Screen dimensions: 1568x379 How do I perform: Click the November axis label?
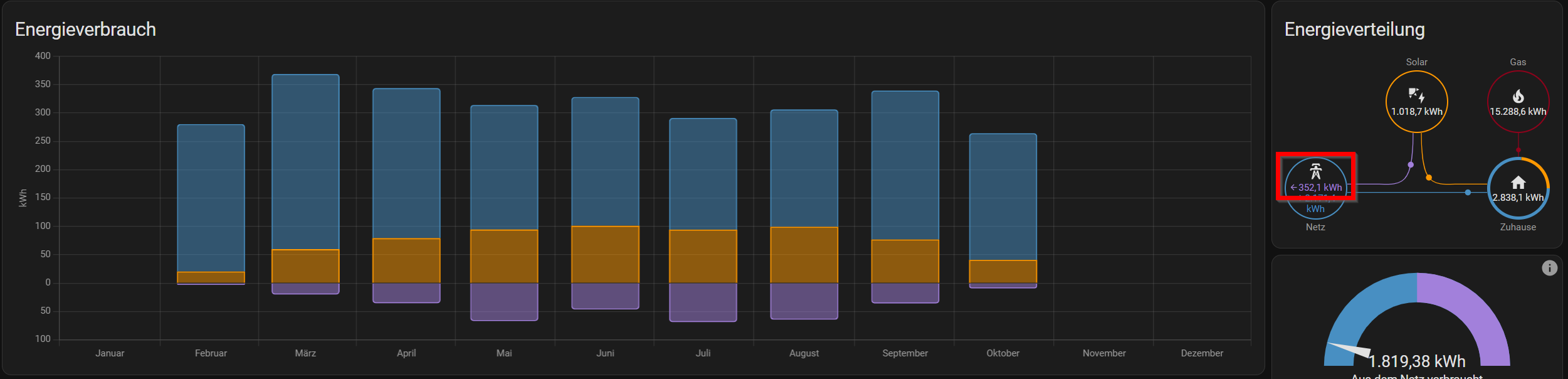coord(1104,353)
